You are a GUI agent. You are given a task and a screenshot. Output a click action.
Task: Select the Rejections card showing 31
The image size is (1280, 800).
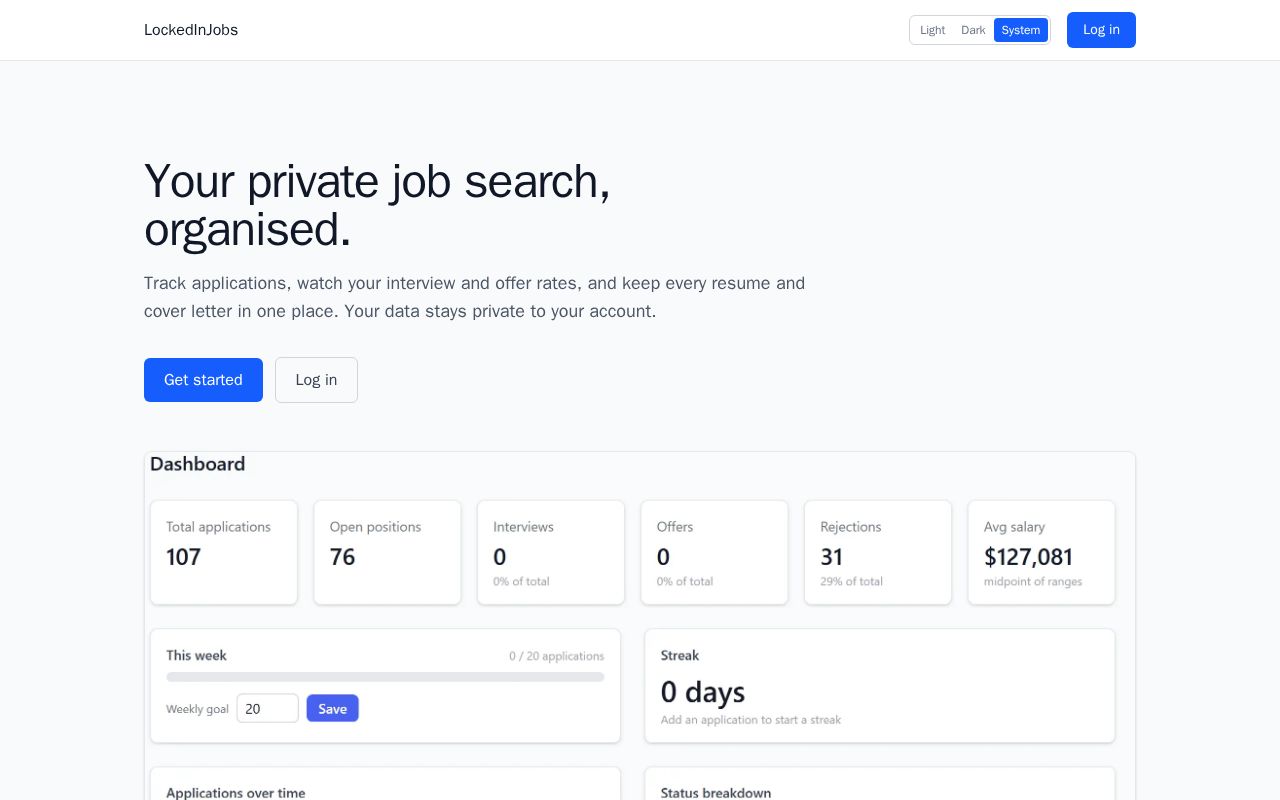(x=878, y=552)
